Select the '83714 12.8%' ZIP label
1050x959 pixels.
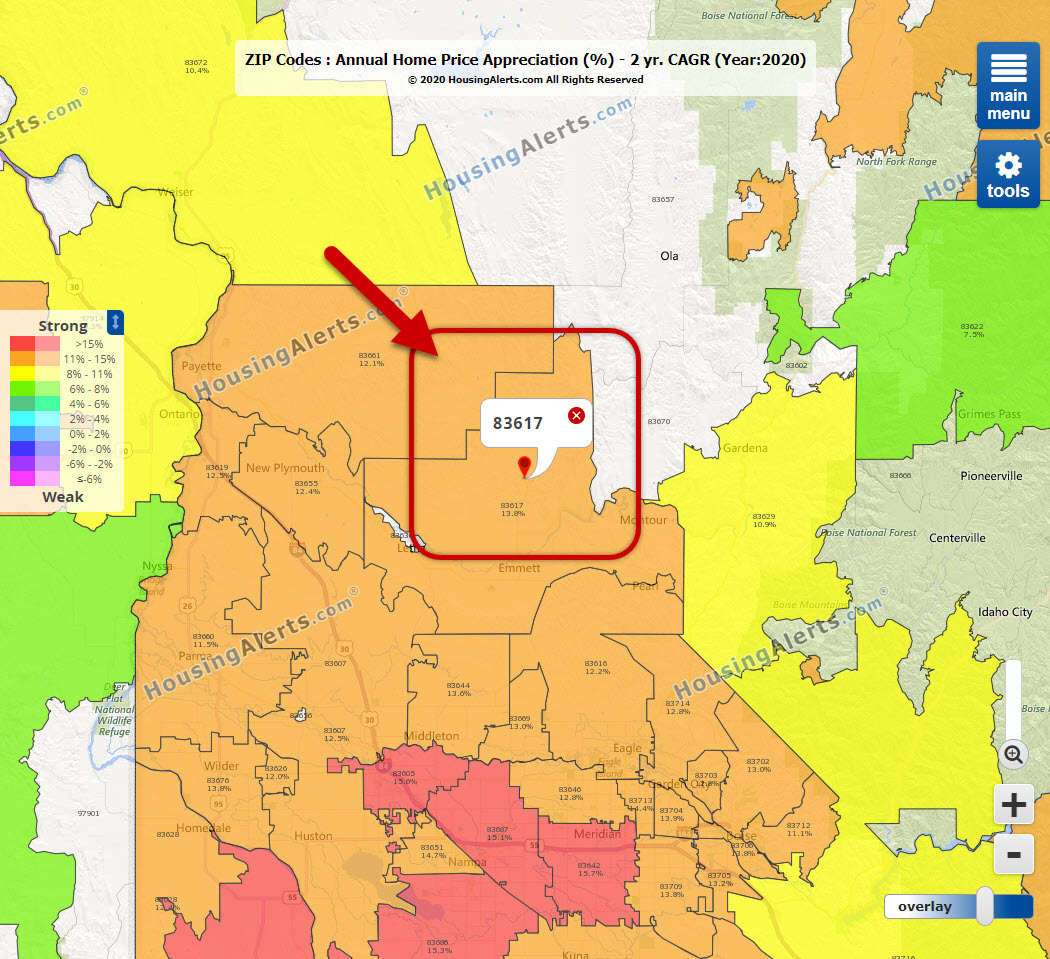[x=678, y=707]
